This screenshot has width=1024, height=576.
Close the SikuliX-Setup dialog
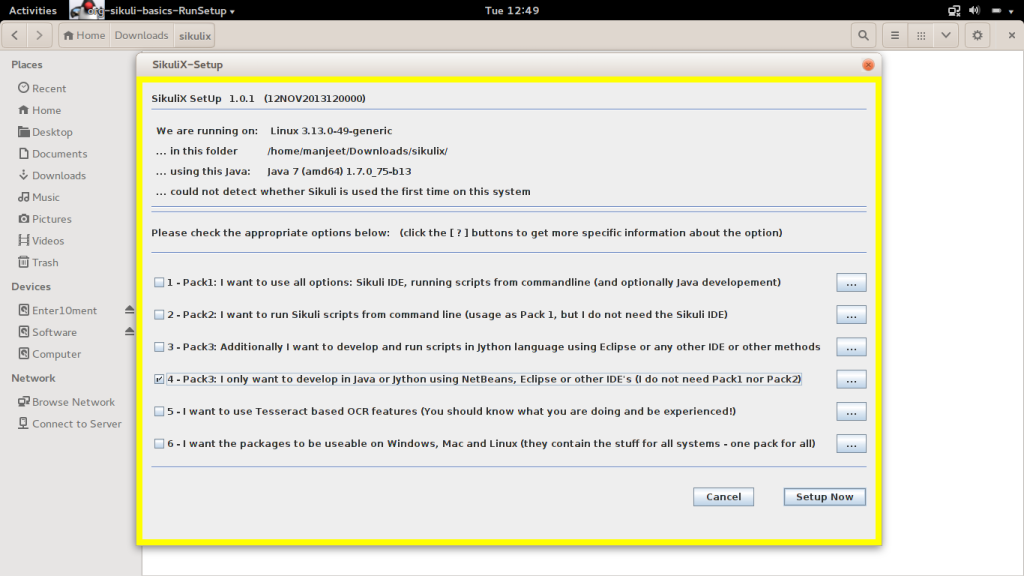868,65
